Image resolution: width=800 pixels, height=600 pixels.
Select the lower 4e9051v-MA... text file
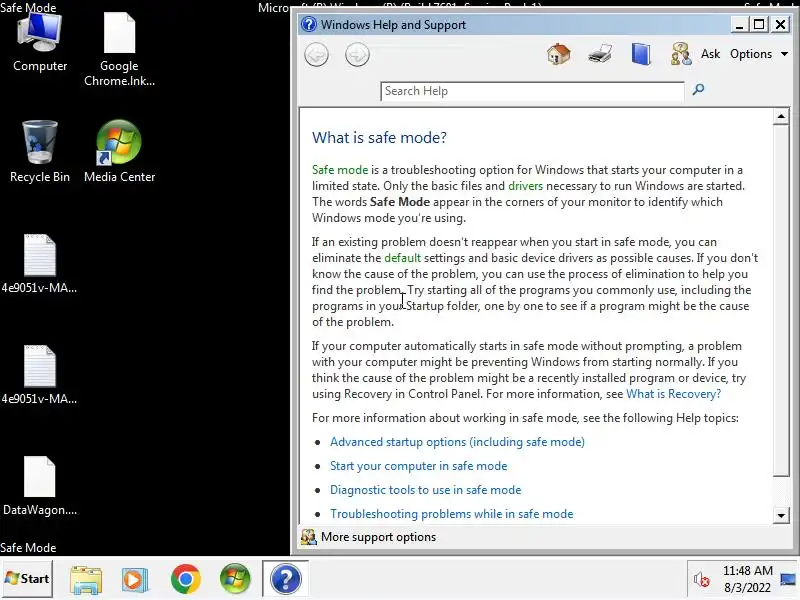(x=40, y=375)
